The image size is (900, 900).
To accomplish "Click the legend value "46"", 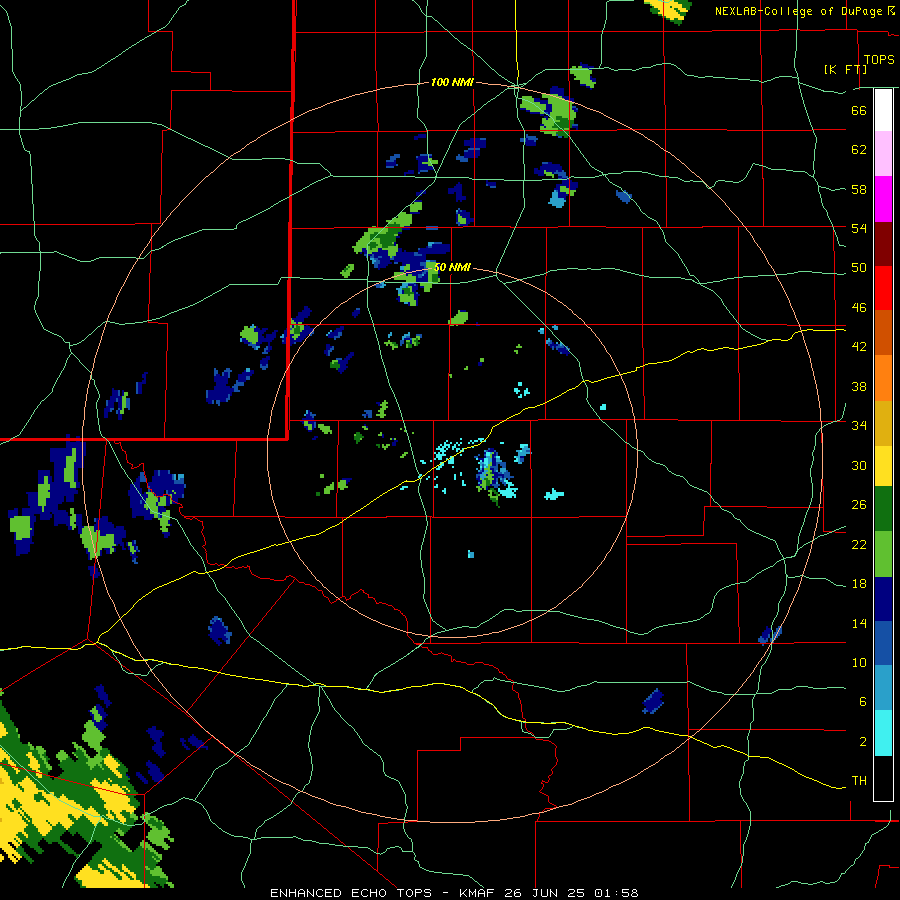I will click(859, 308).
